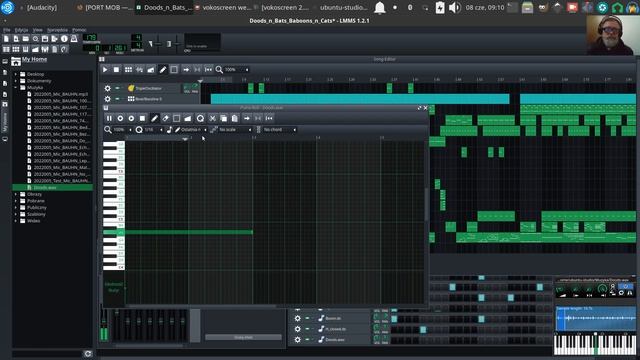The height and width of the screenshot is (360, 640).
Task: Show FX Mixer window button
Action: tap(45, 49)
